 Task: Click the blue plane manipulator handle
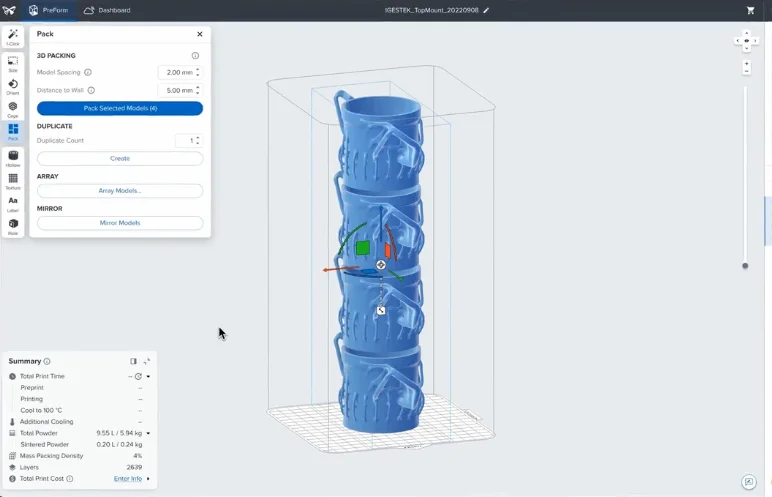click(369, 272)
